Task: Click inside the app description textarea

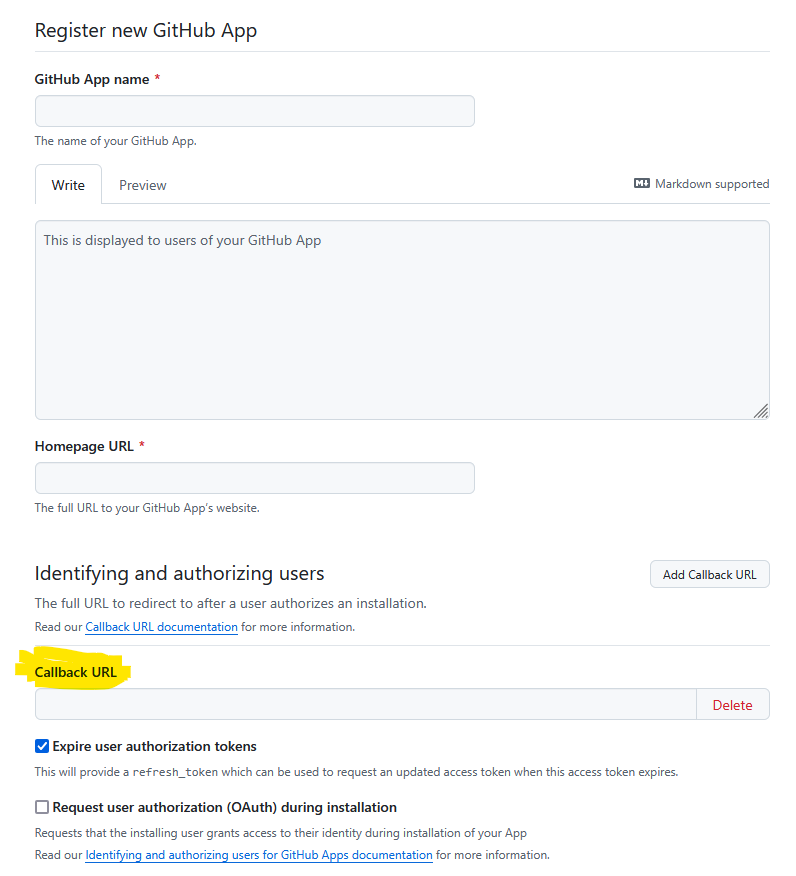Action: coord(401,320)
